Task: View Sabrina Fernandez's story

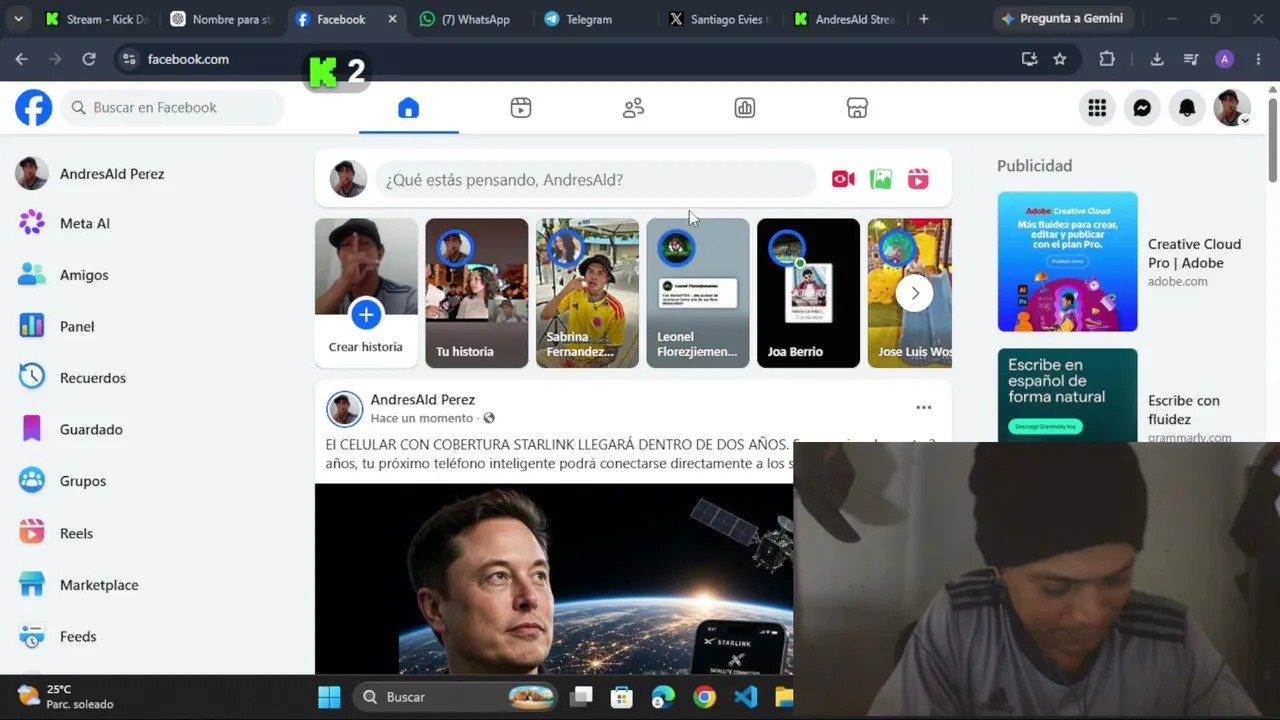Action: (587, 293)
